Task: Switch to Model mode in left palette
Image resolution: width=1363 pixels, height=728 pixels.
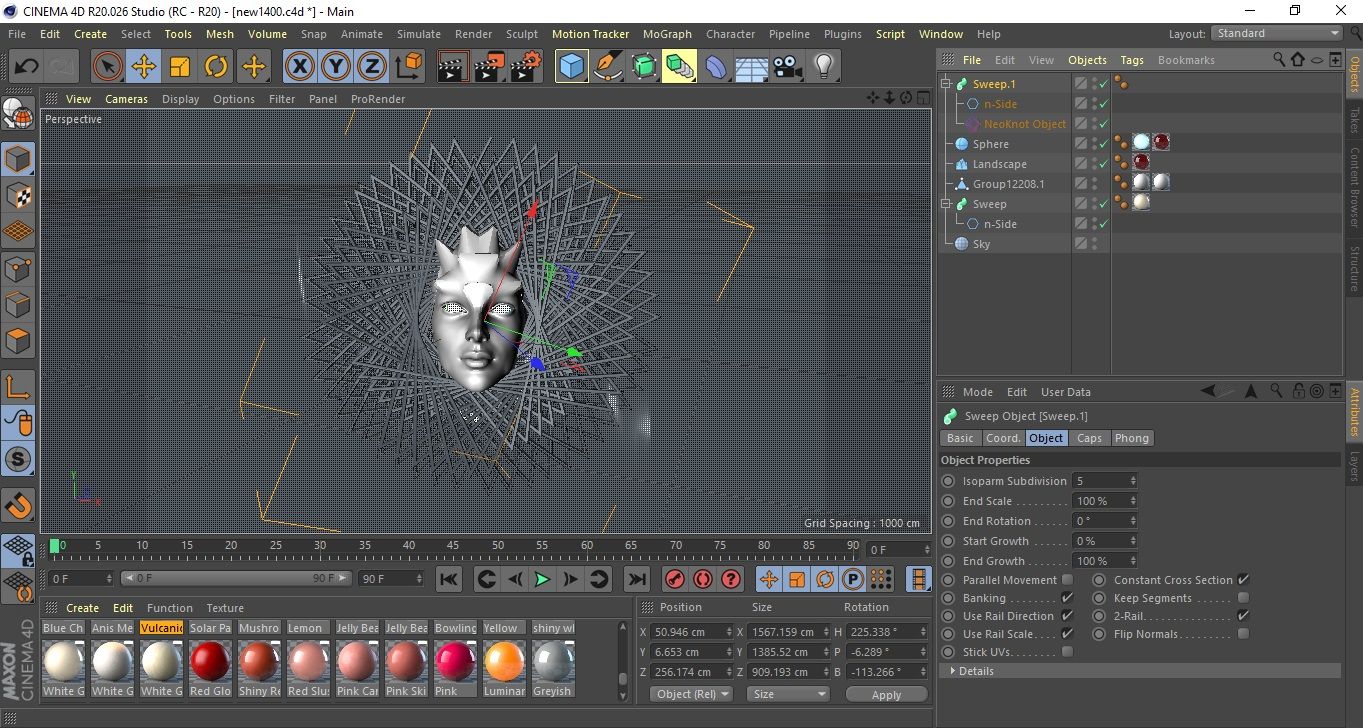Action: click(x=18, y=160)
